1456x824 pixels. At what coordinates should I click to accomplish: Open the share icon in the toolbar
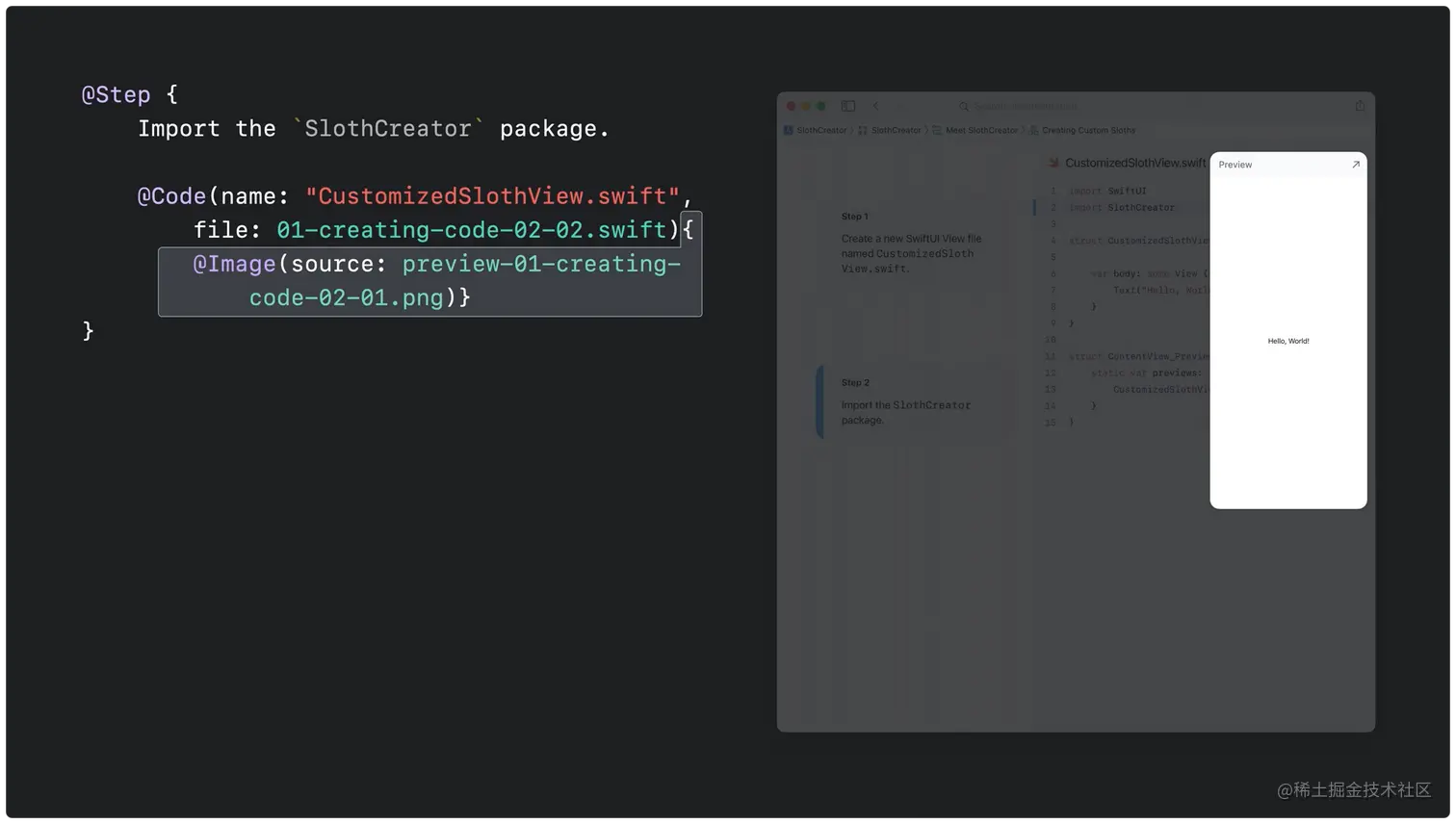1360,106
